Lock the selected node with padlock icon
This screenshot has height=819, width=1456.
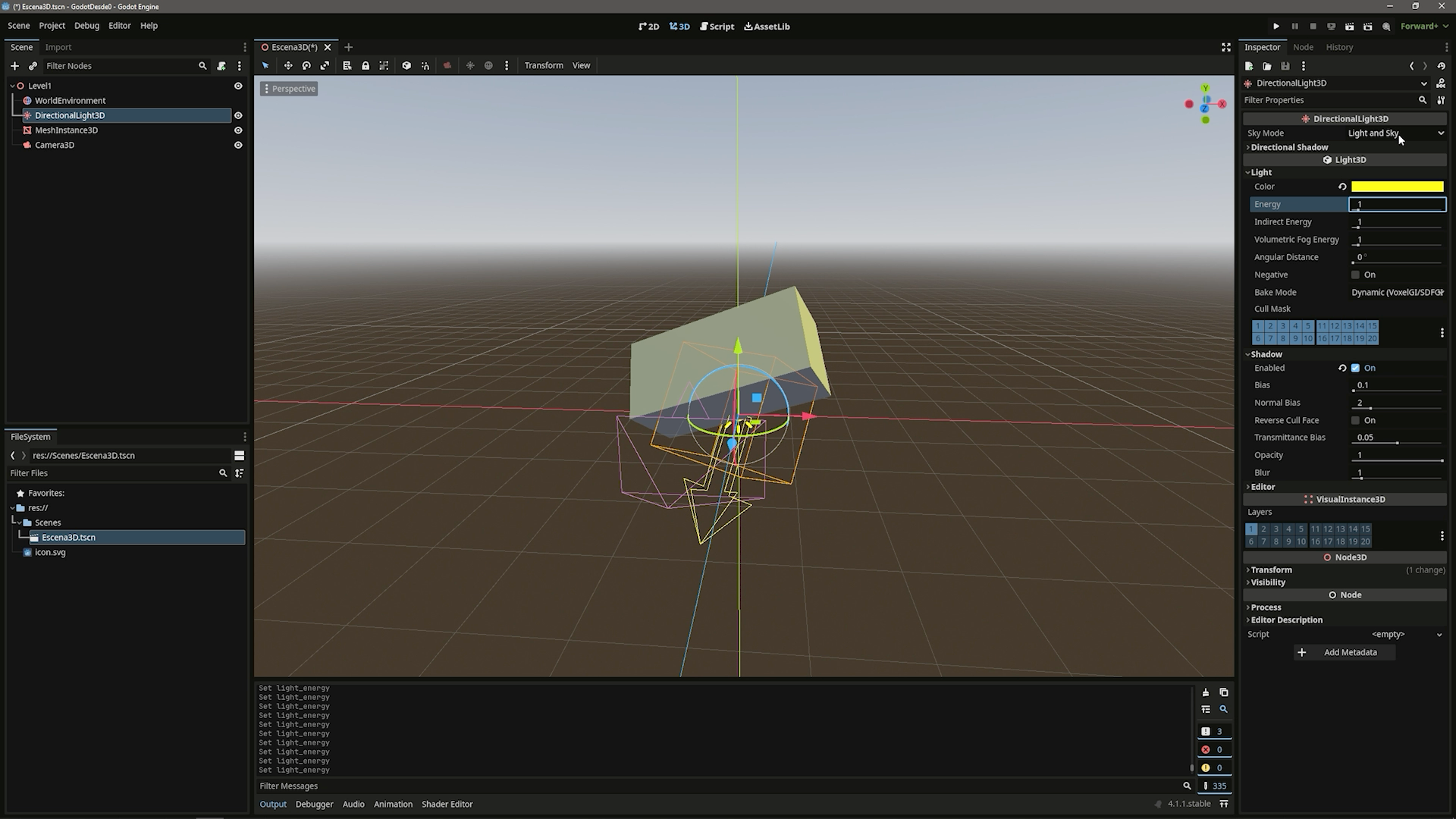click(366, 66)
